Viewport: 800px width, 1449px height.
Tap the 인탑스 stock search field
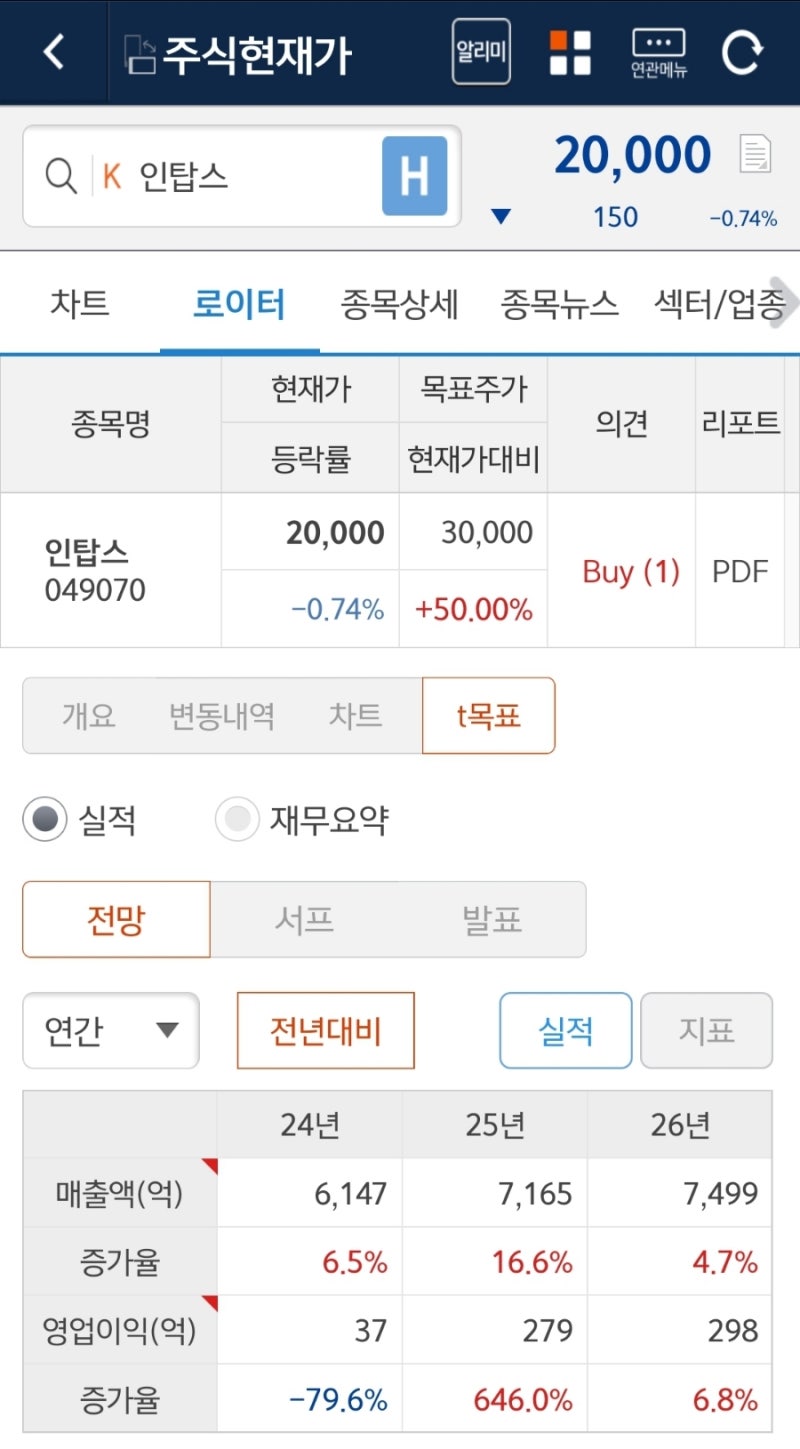coord(242,177)
